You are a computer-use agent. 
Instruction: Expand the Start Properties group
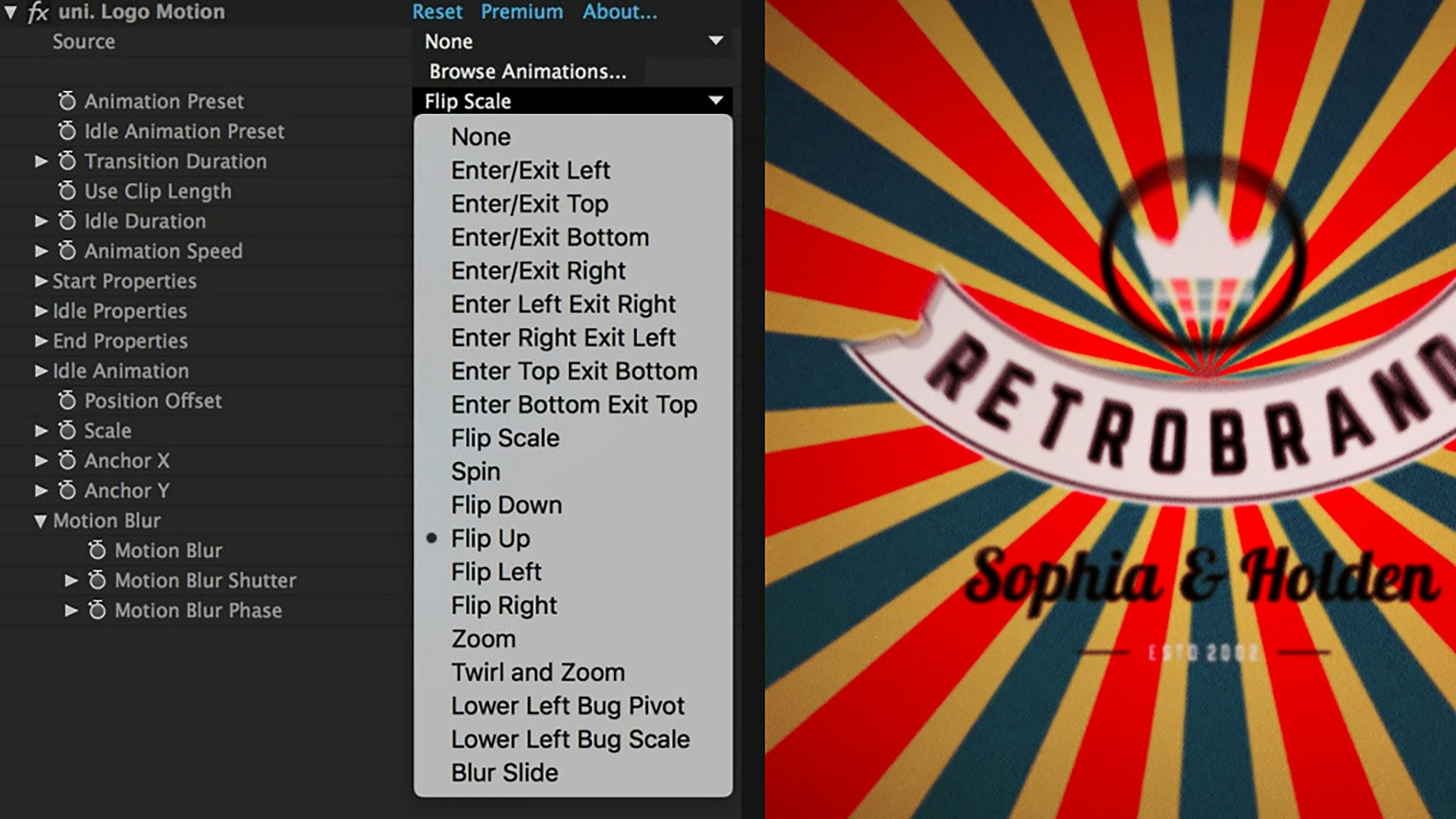tap(41, 281)
